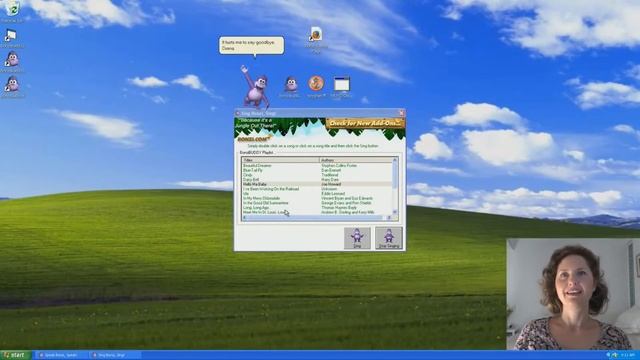Select the song Long, Long Ago

coord(256,208)
